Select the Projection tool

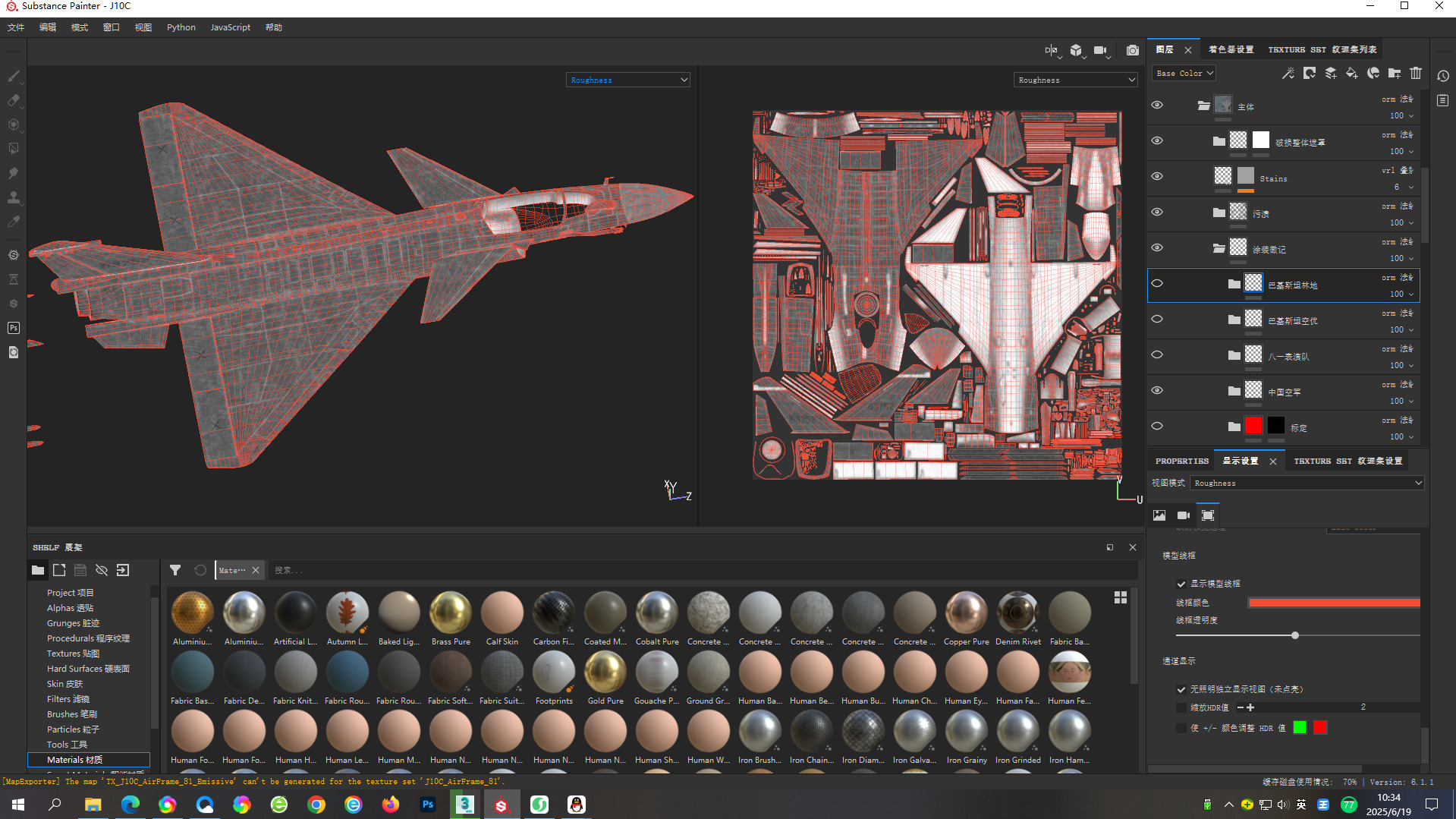pyautogui.click(x=14, y=124)
